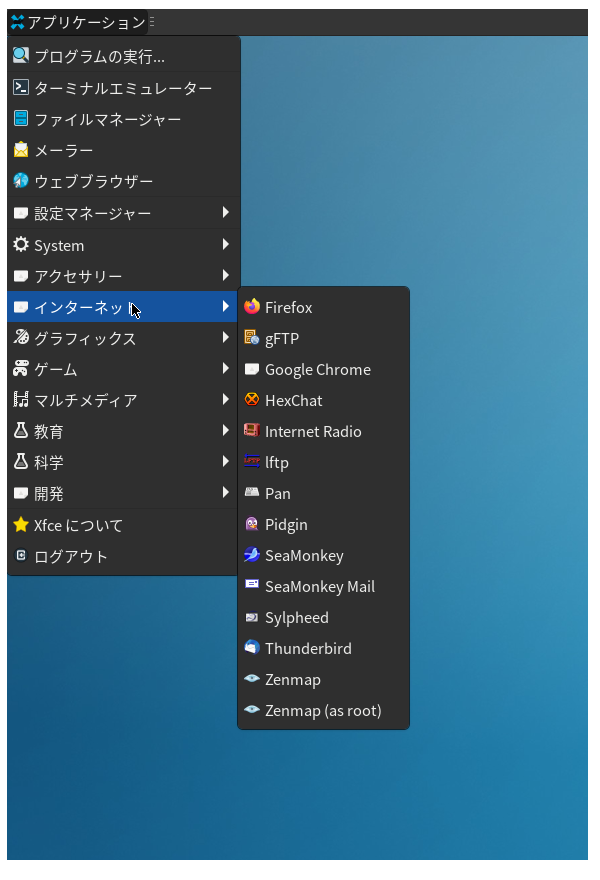Click the logout icon
Screen dimensions: 600x880
click(x=21, y=555)
